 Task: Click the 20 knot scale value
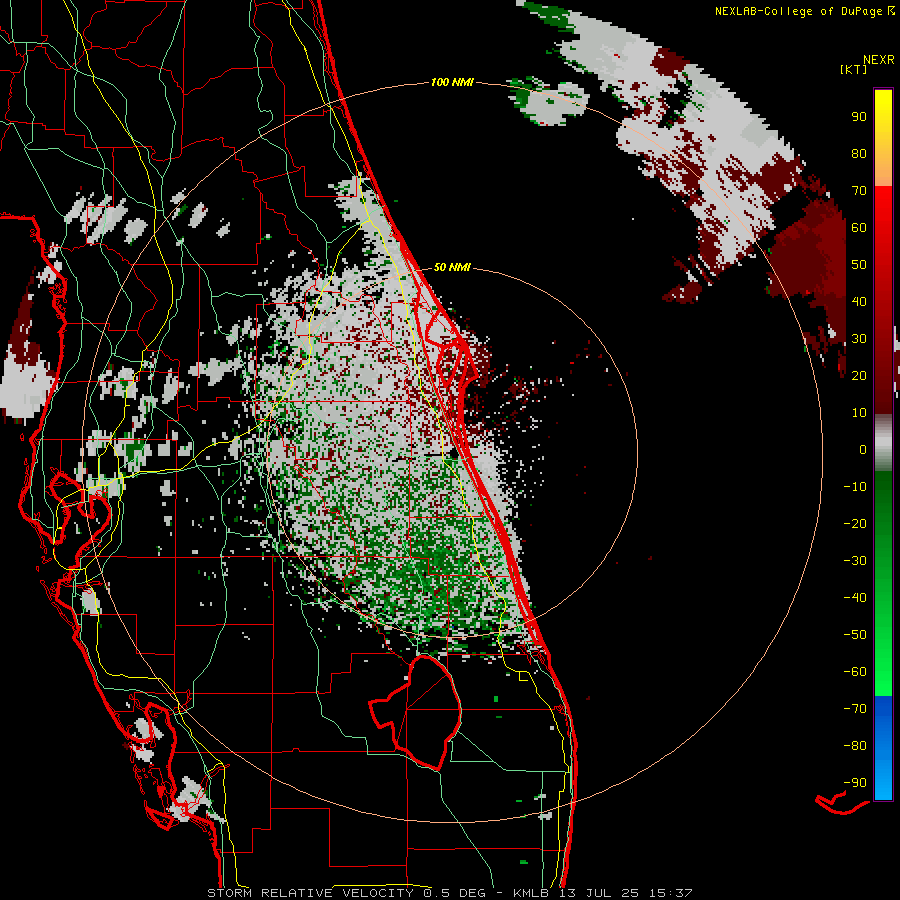click(x=859, y=375)
